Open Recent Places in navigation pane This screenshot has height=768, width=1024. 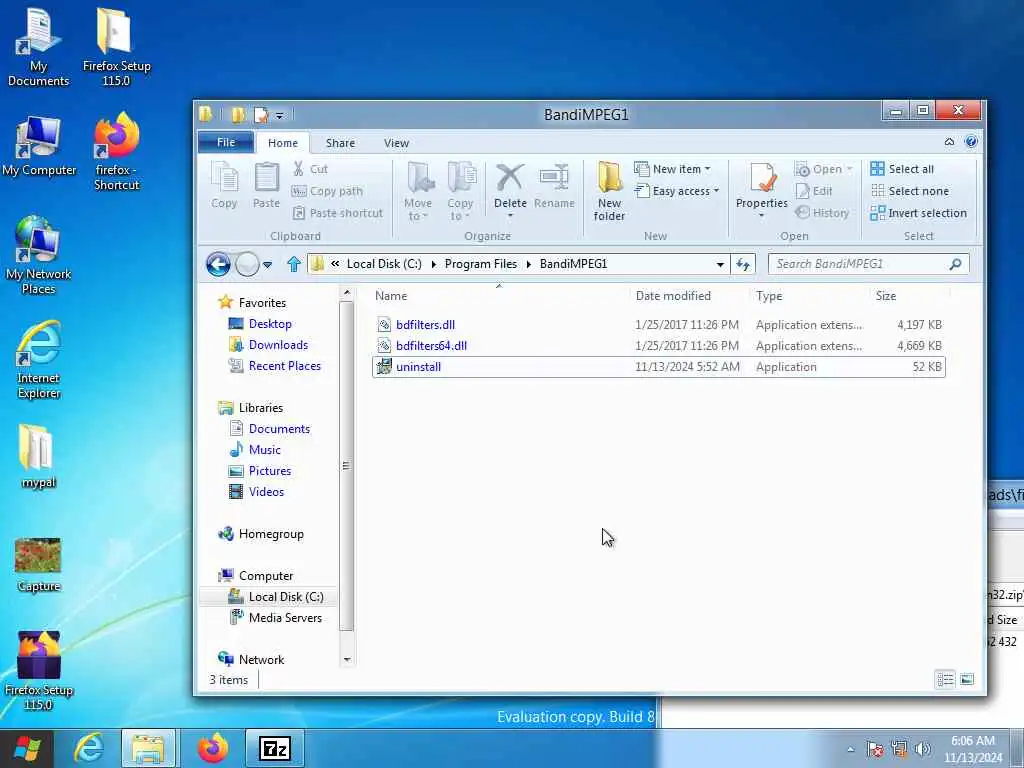tap(285, 366)
